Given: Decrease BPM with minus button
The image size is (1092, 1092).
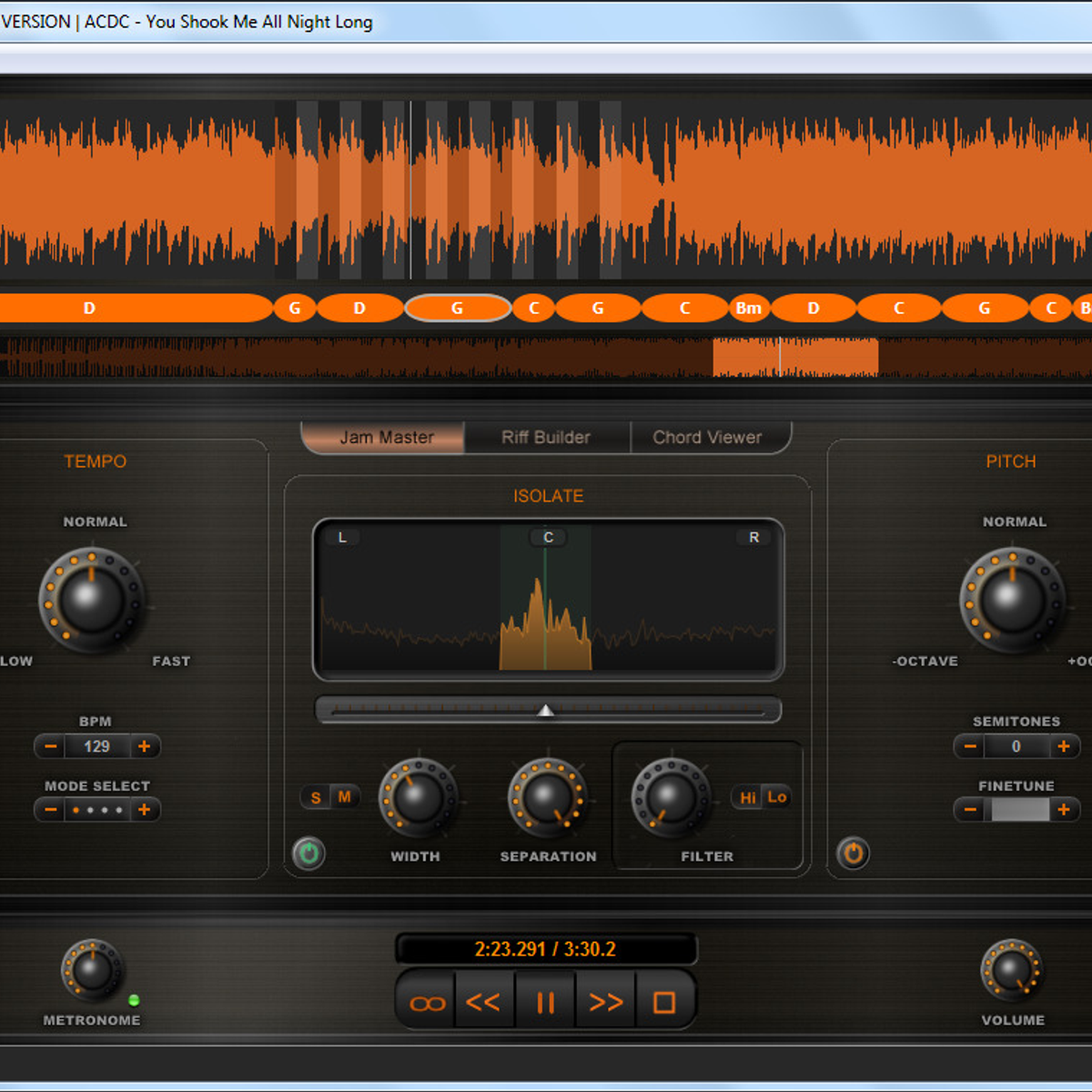Looking at the screenshot, I should click(51, 746).
